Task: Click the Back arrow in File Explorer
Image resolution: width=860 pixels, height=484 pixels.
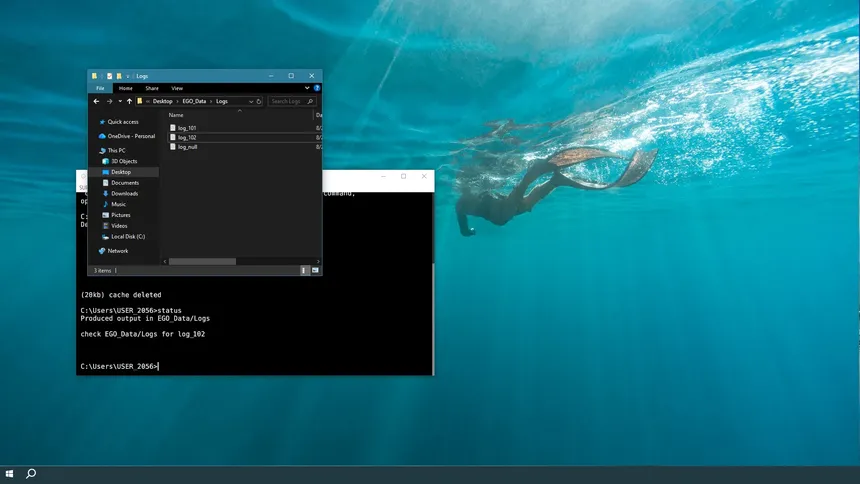Action: (97, 102)
